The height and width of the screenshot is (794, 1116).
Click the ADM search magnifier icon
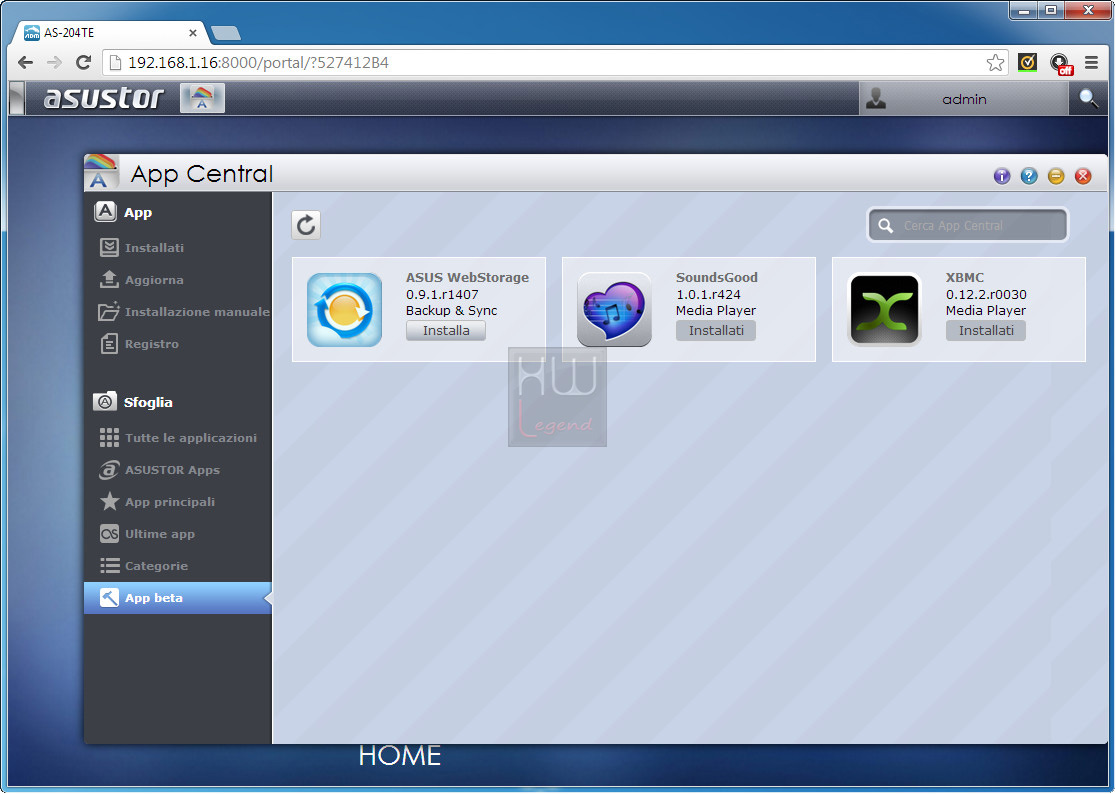coord(1088,98)
